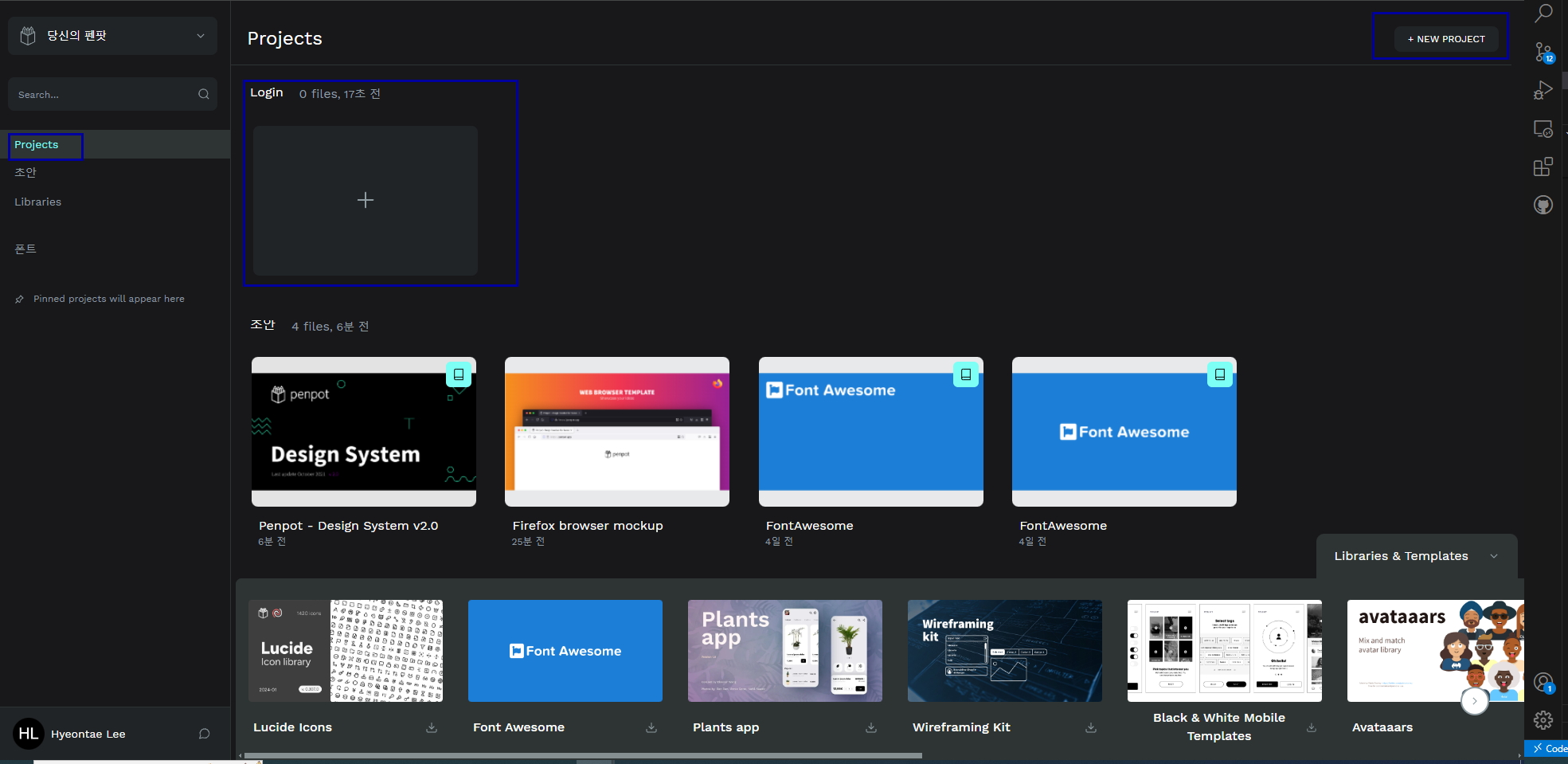This screenshot has width=1568, height=764.
Task: Download the Wireframing Kit template
Action: 1091,727
